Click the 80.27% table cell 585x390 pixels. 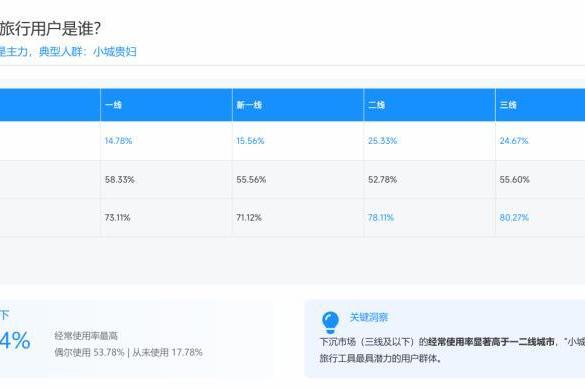540,218
